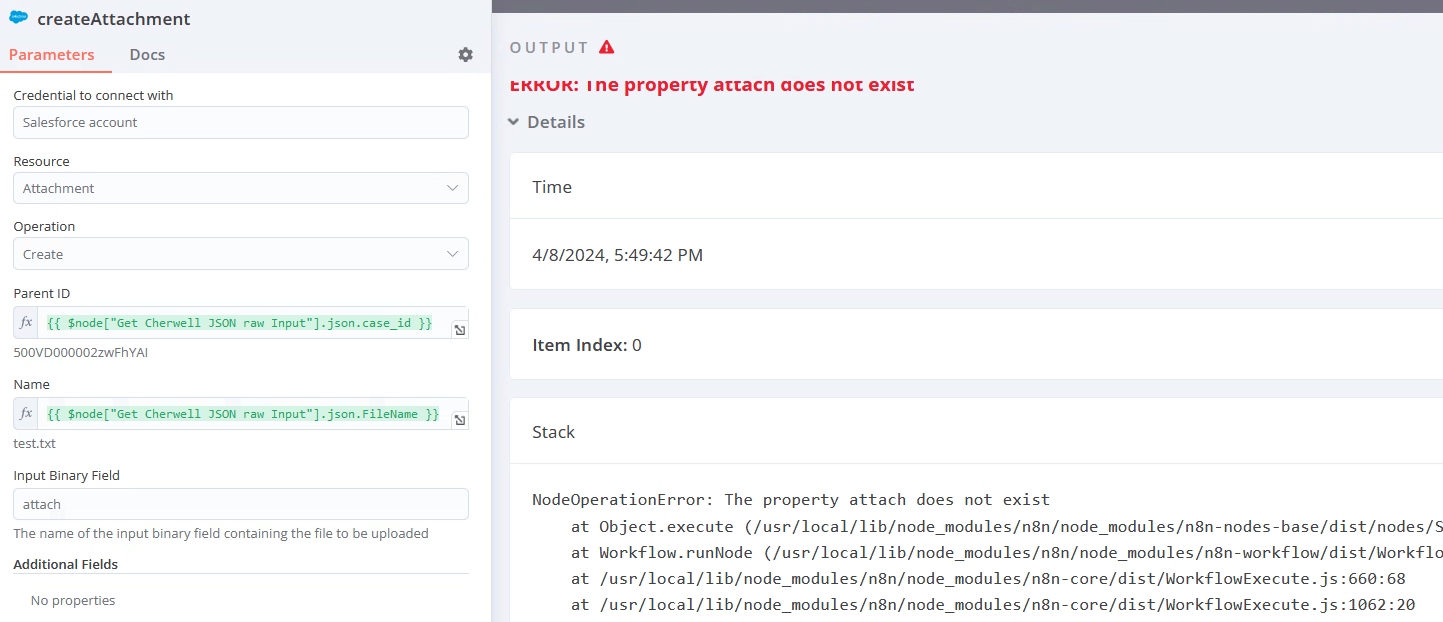Switch to the Docs tab
The image size is (1443, 622).
(147, 55)
